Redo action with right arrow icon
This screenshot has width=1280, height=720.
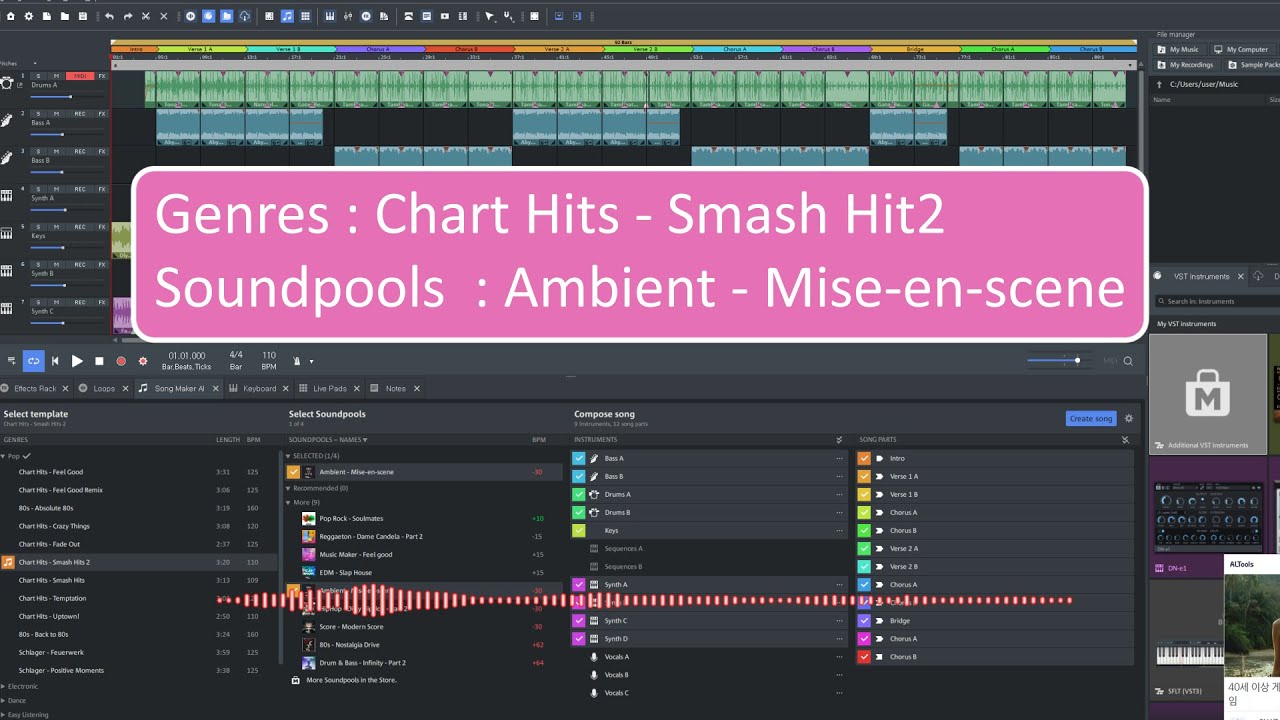[127, 16]
